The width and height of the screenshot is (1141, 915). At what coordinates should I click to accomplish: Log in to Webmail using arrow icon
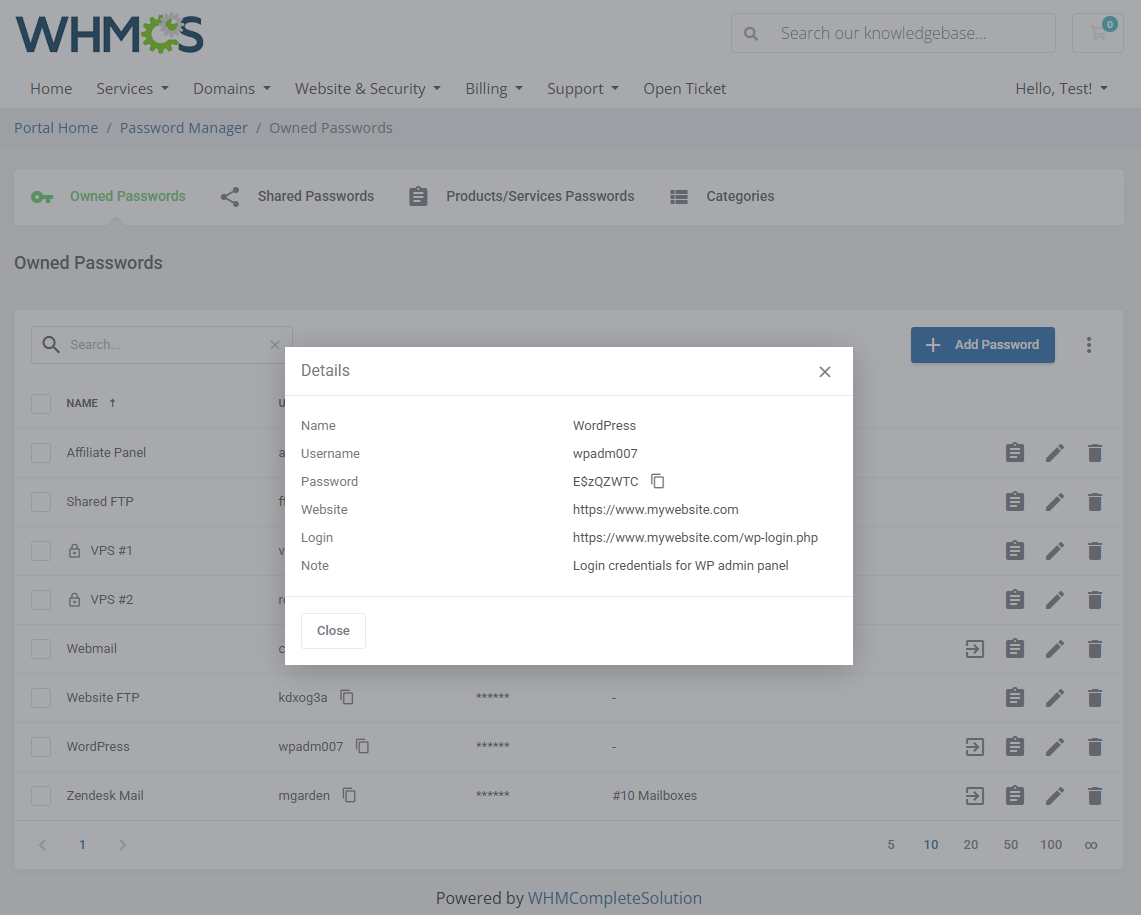(x=975, y=649)
